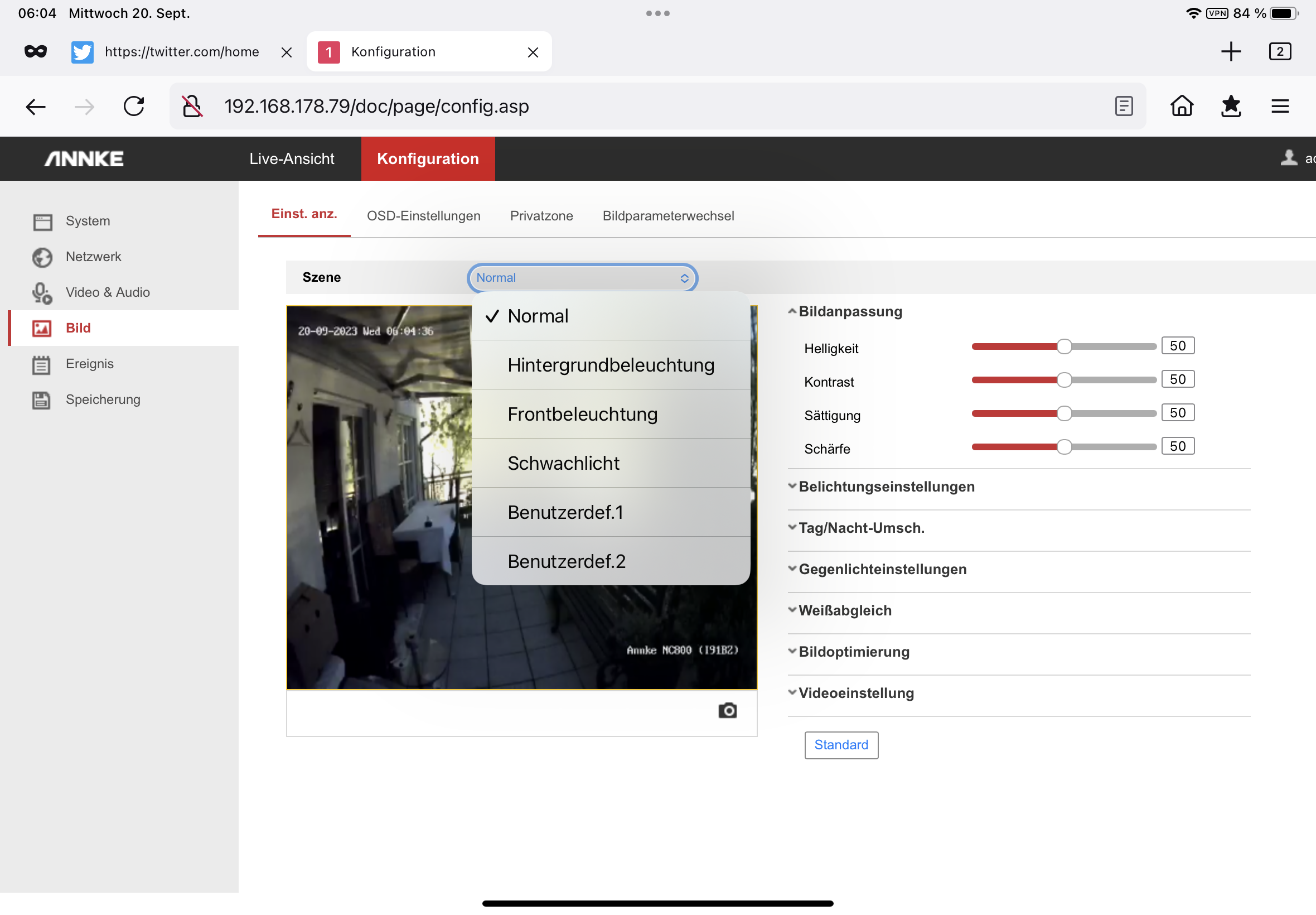Viewport: 1316px width, 915px height.
Task: Expand the Belichtungseinstellungen section
Action: pos(886,487)
